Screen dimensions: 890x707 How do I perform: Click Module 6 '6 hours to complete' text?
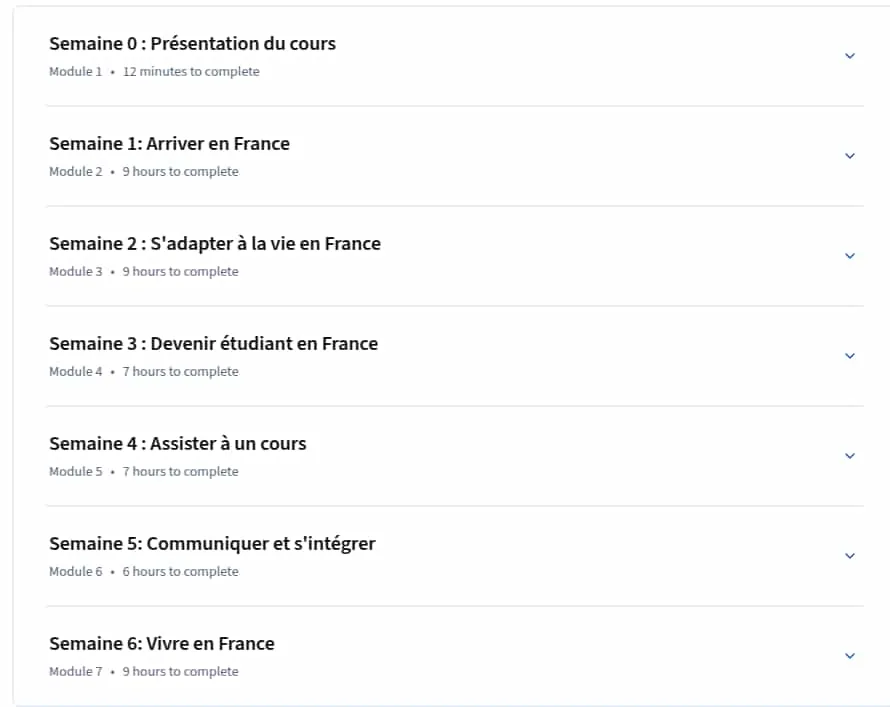pyautogui.click(x=180, y=571)
